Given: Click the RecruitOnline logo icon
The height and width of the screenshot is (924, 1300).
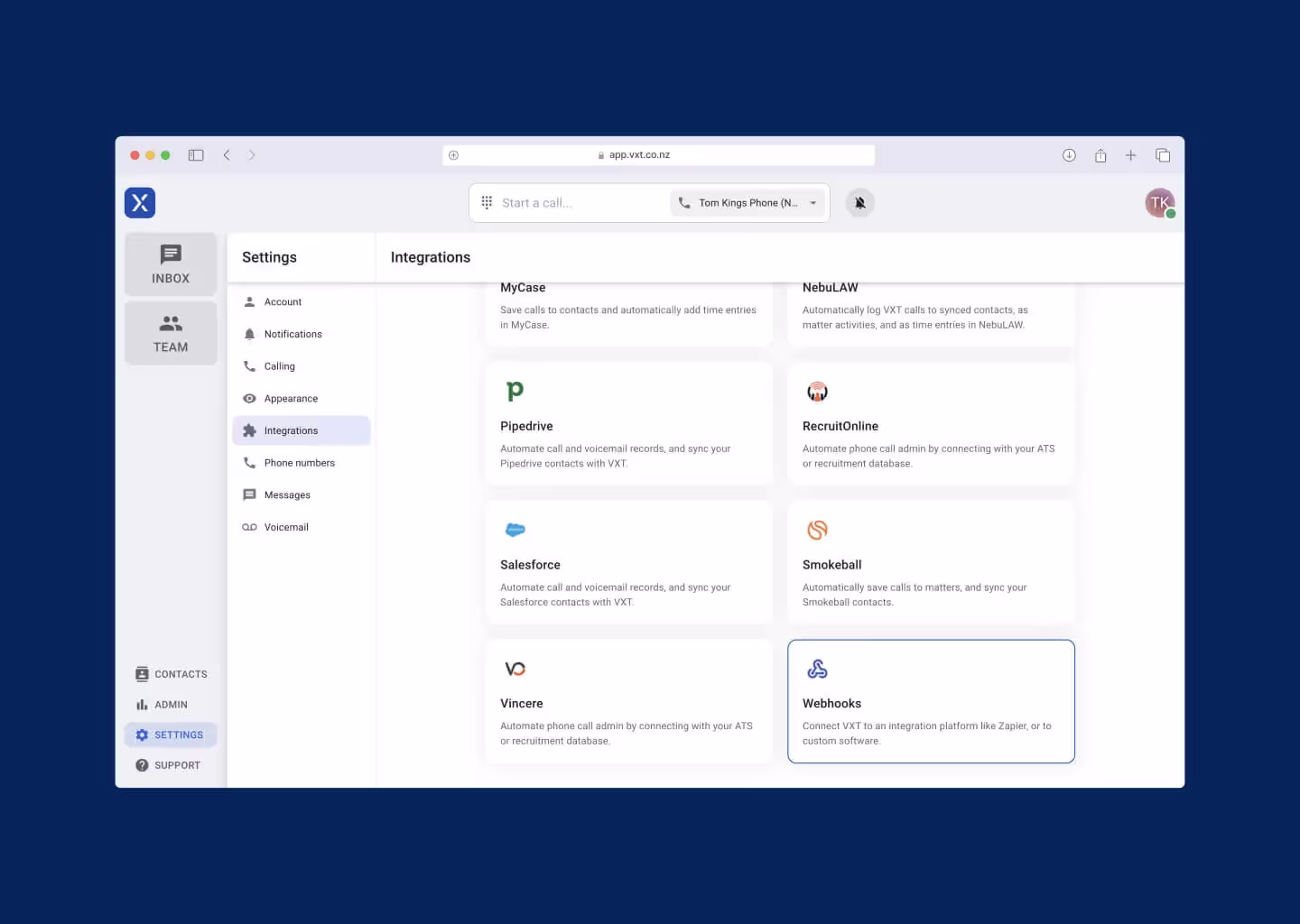Looking at the screenshot, I should coord(817,392).
